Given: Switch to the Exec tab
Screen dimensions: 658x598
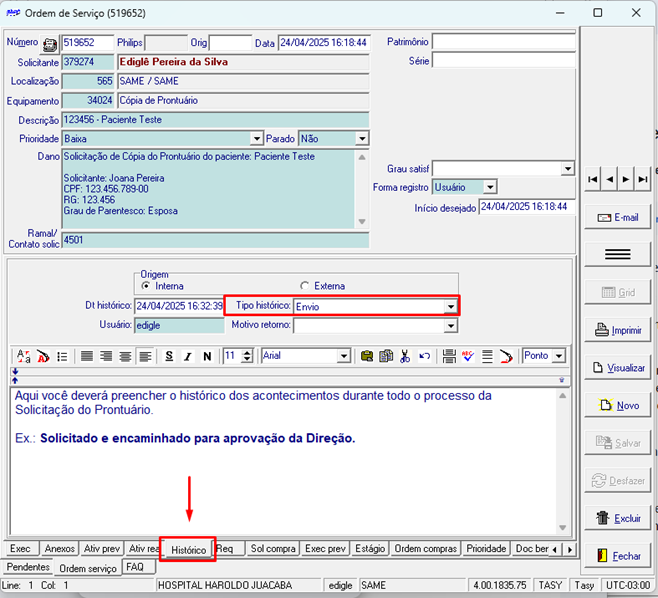Looking at the screenshot, I should pyautogui.click(x=20, y=548).
